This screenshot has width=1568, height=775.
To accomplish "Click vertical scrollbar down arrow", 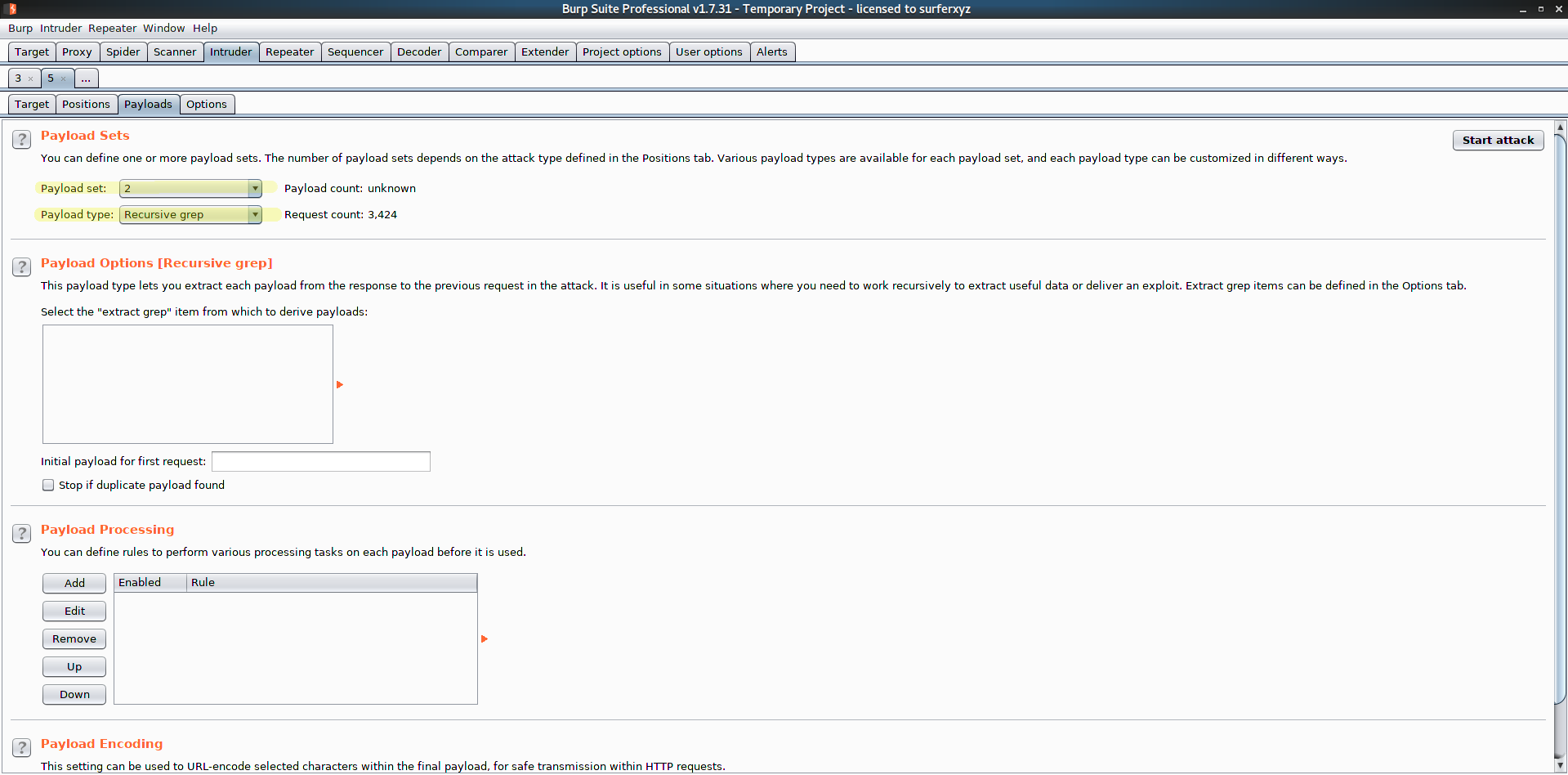I will tap(1560, 765).
